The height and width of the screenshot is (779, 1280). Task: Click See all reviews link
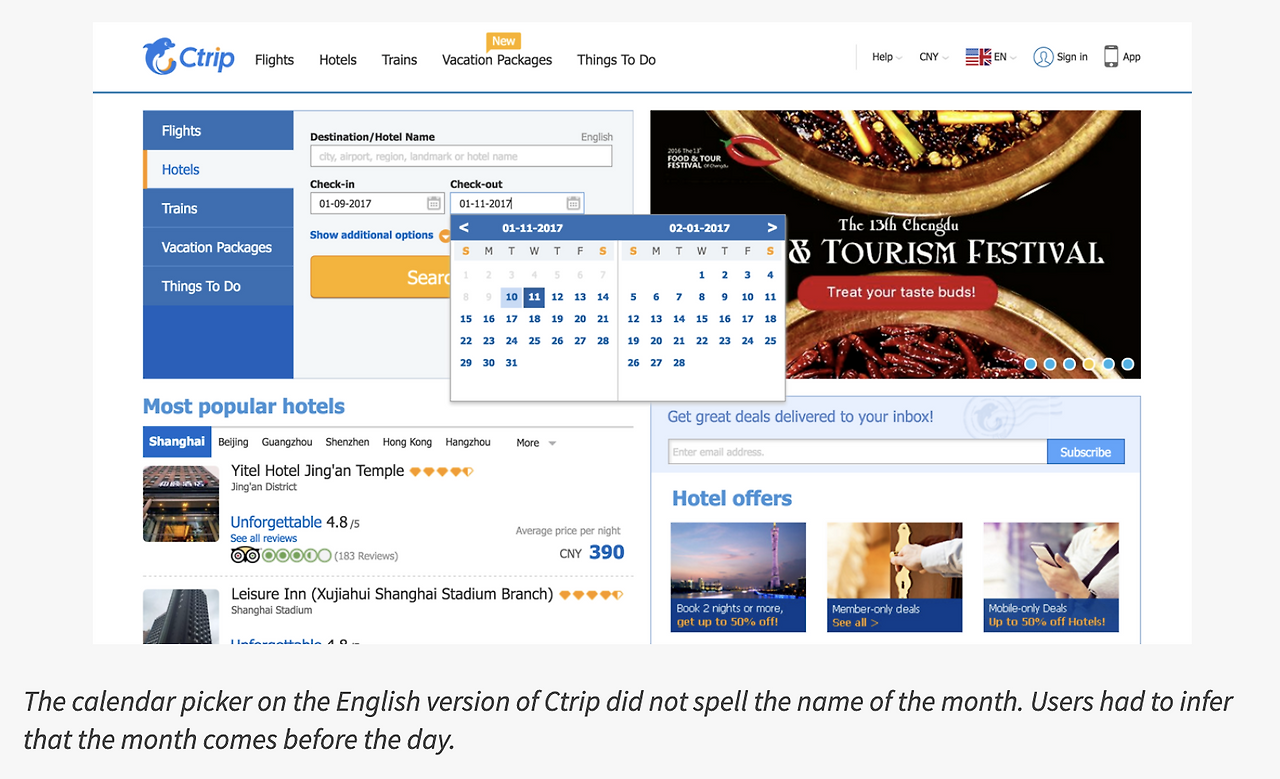(264, 538)
